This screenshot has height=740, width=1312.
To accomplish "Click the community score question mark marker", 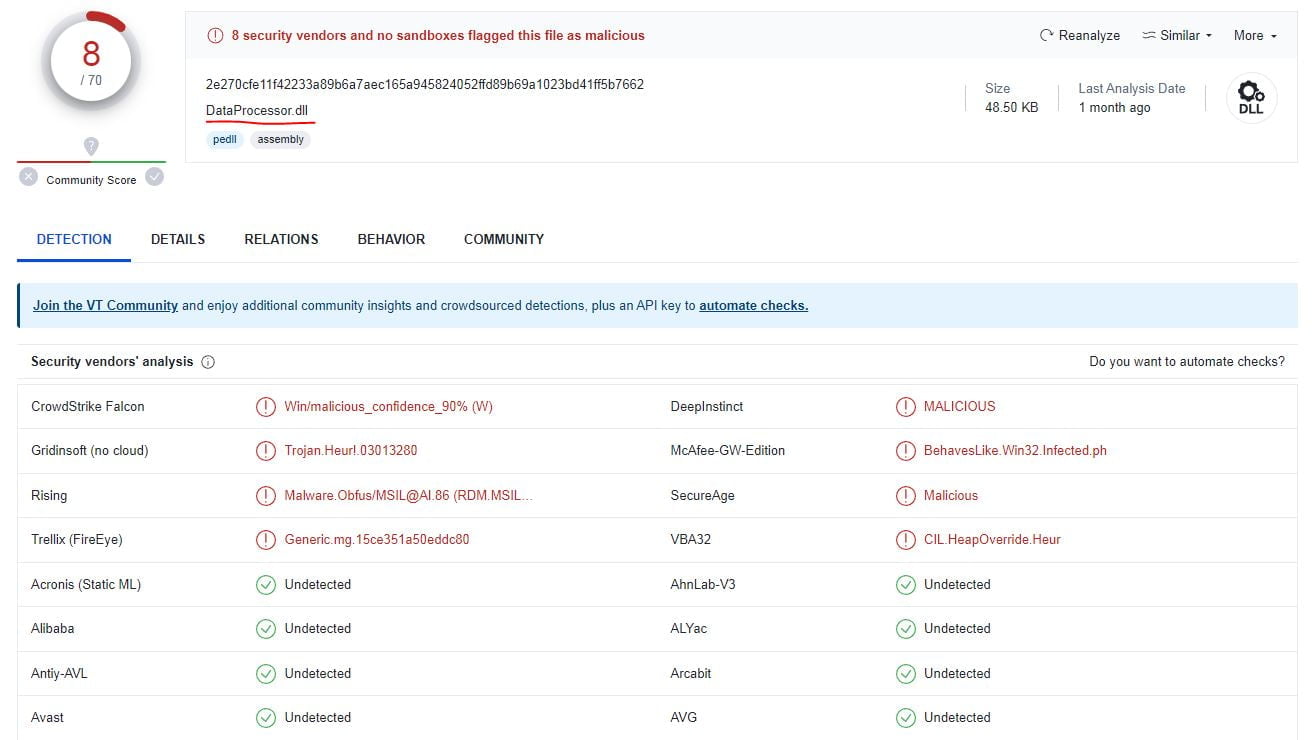I will point(91,146).
